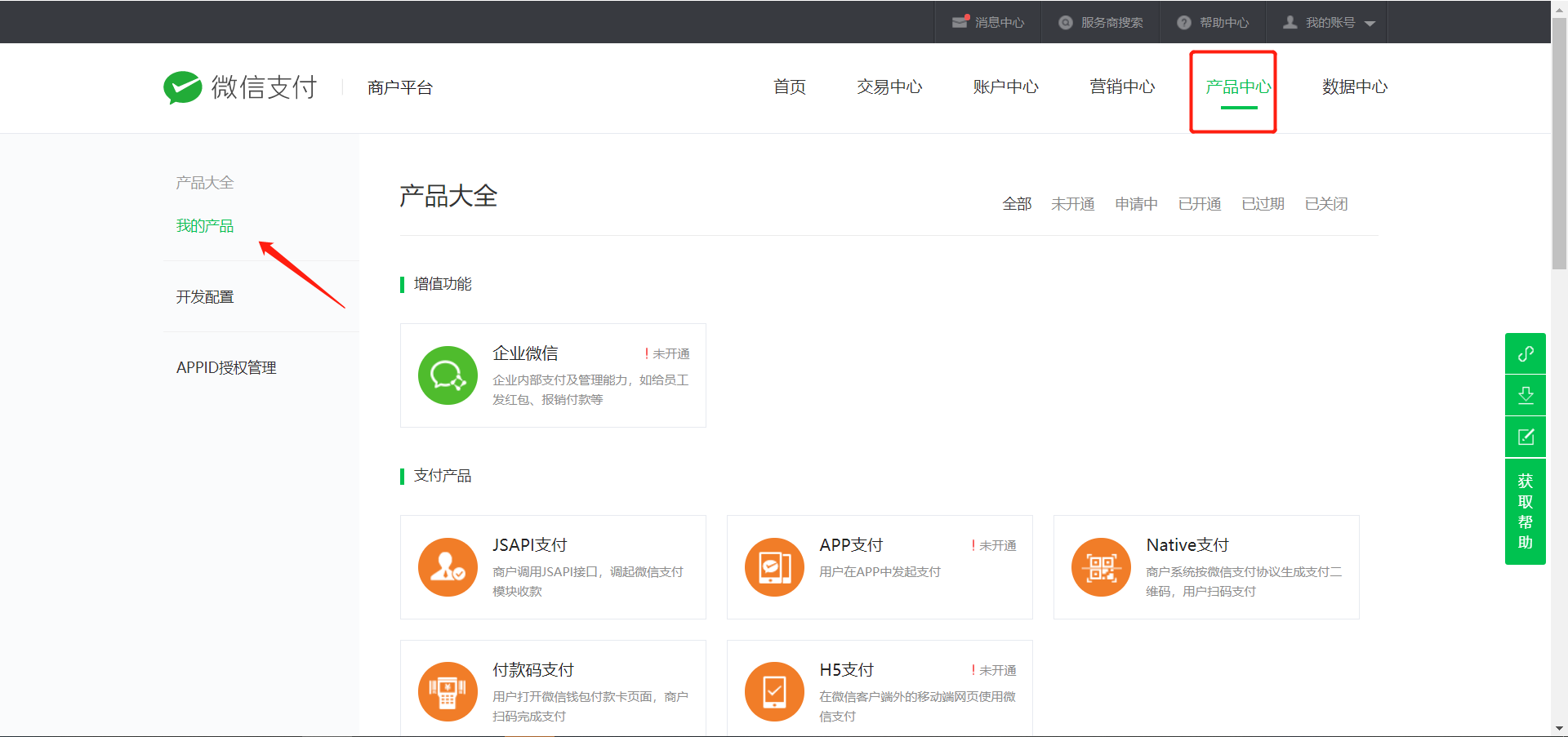The width and height of the screenshot is (1568, 737).
Task: Open the 企业微信 product title
Action: (525, 353)
